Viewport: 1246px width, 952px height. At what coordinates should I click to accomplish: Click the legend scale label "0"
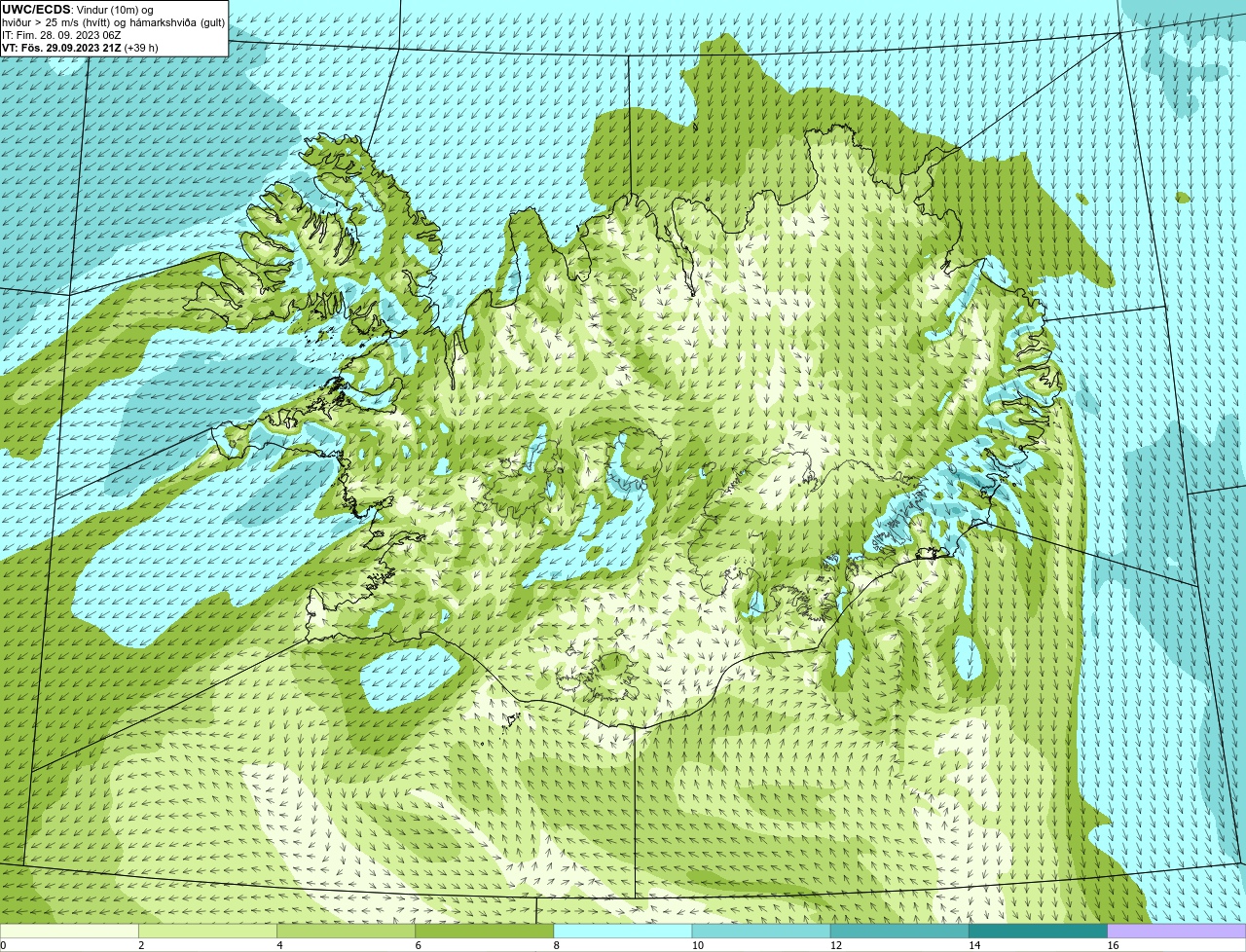[3, 945]
